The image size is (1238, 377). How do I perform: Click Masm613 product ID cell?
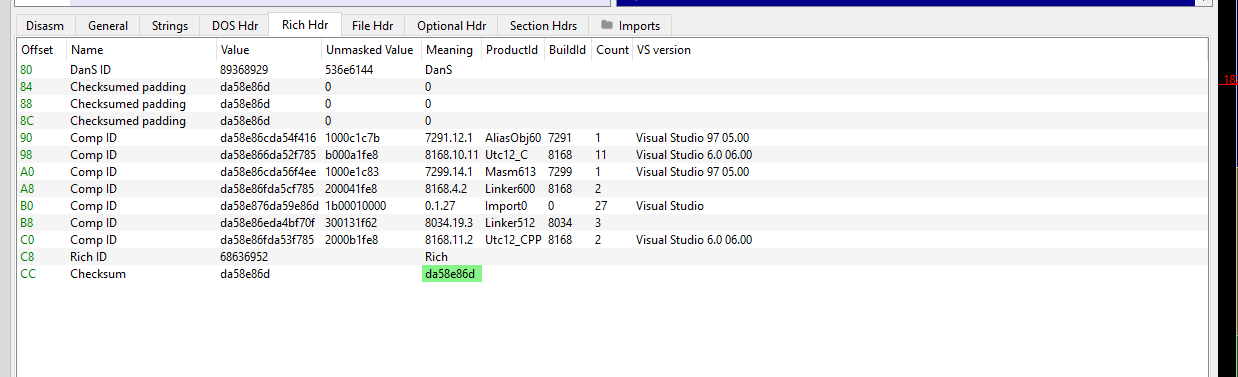[511, 172]
